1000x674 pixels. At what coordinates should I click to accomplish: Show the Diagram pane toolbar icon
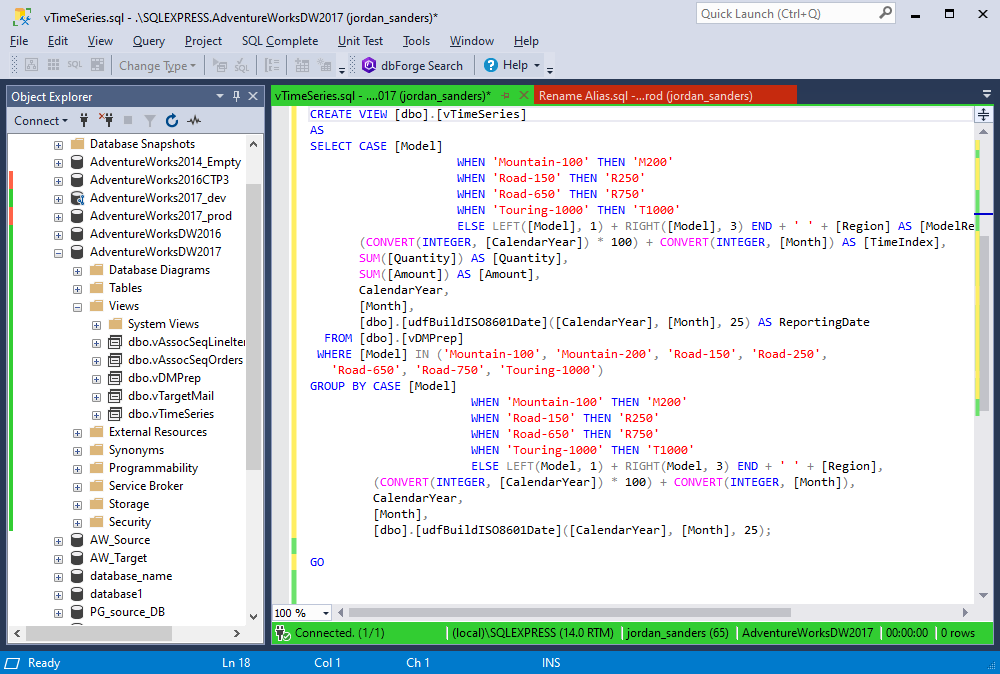[x=31, y=65]
